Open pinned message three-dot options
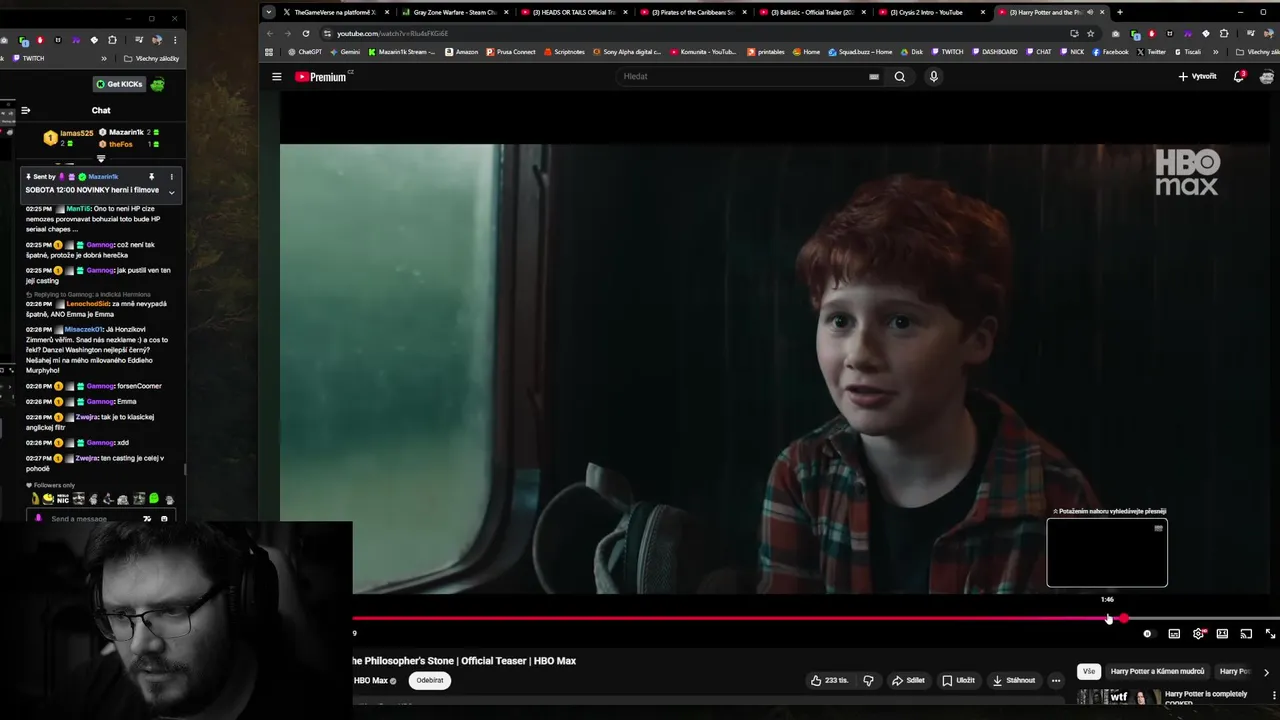This screenshot has height=720, width=1280. [x=171, y=176]
